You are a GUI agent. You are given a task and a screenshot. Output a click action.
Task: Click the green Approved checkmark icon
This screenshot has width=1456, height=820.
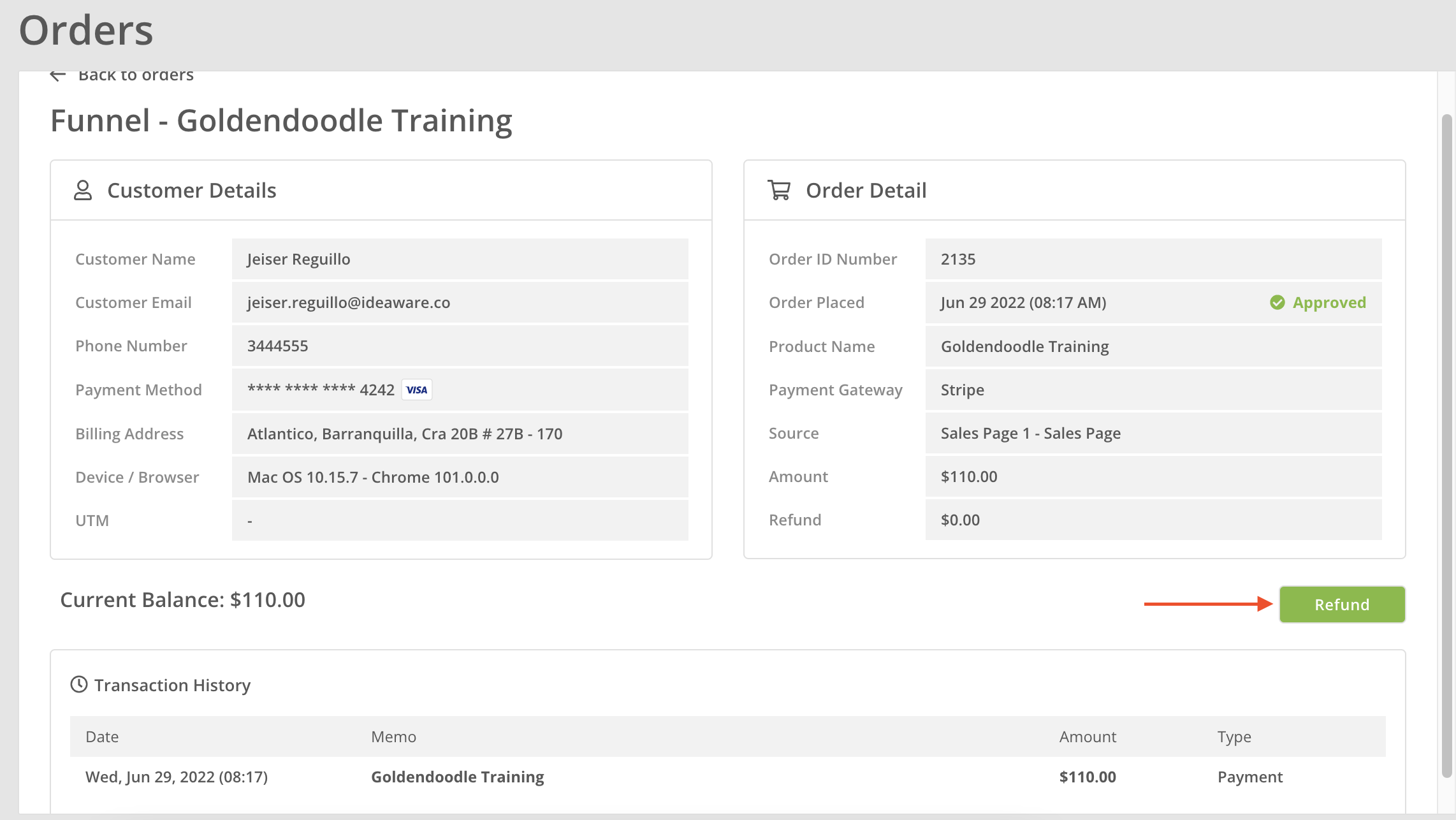[x=1277, y=302]
